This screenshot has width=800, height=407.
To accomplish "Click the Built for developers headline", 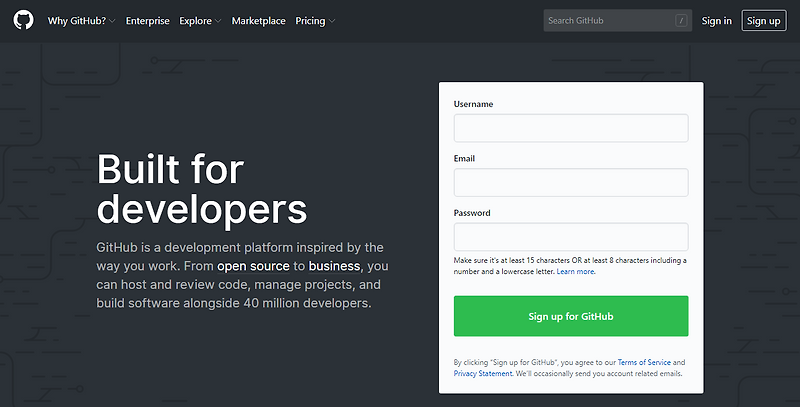I will point(202,189).
